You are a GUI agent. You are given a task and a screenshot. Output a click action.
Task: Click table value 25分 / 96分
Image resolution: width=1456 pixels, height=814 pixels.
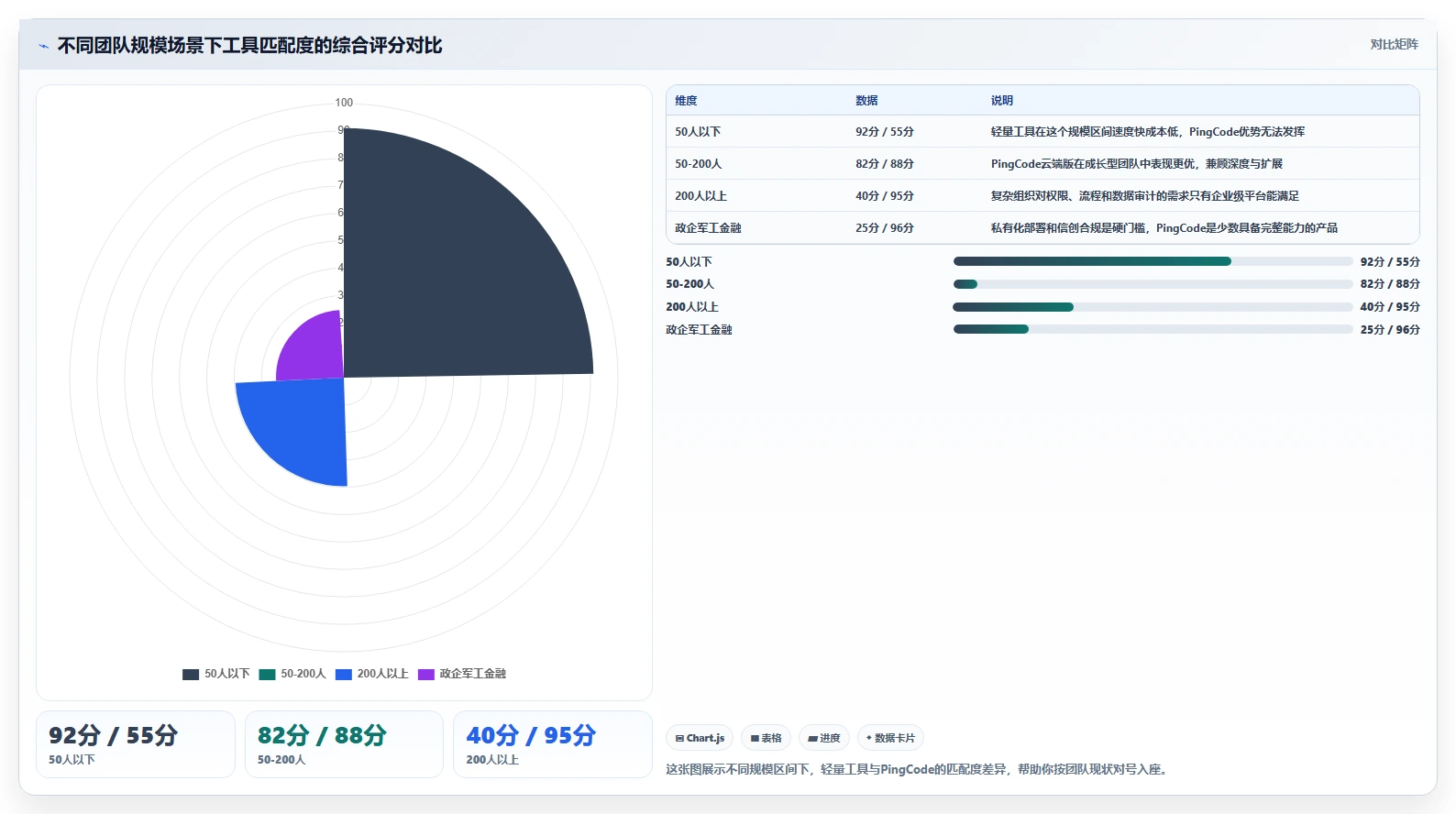pyautogui.click(x=885, y=228)
